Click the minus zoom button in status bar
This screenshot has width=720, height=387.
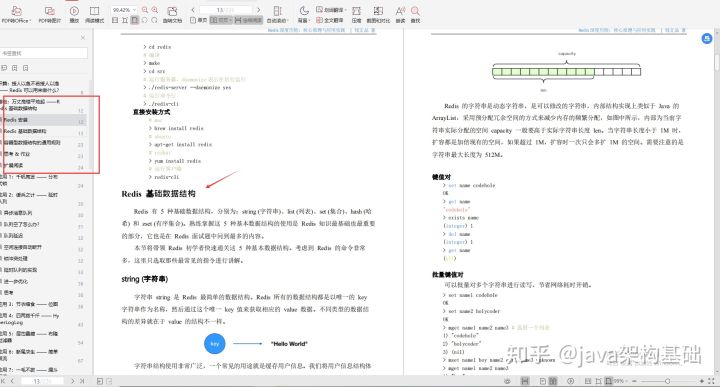[634, 381]
